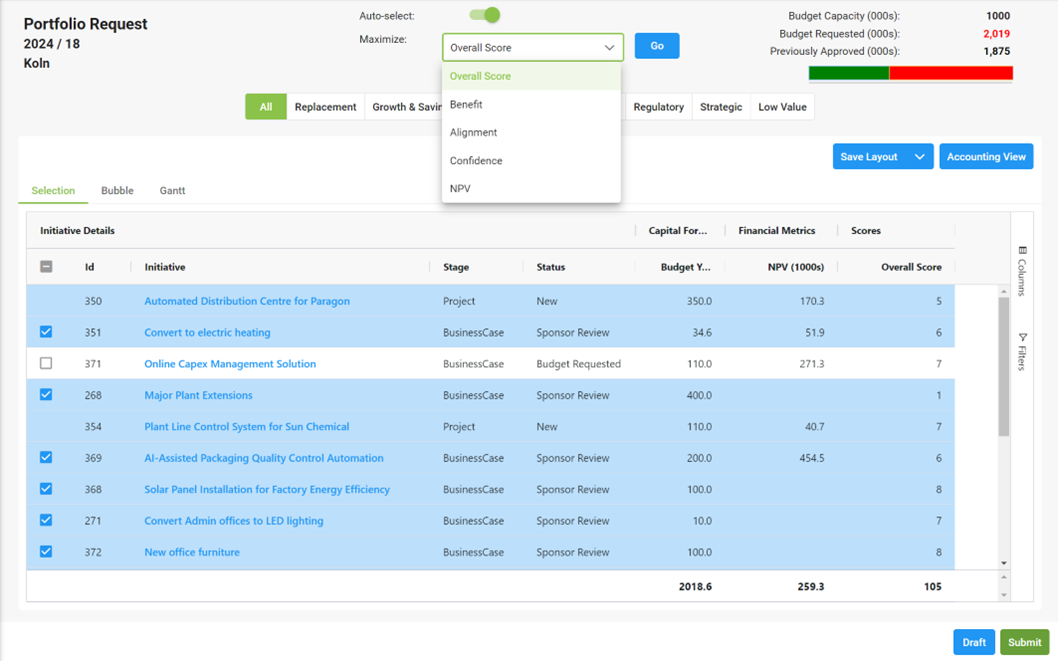Expand the Save Layout dropdown arrow
Screen dimensions: 1058x661
point(921,156)
